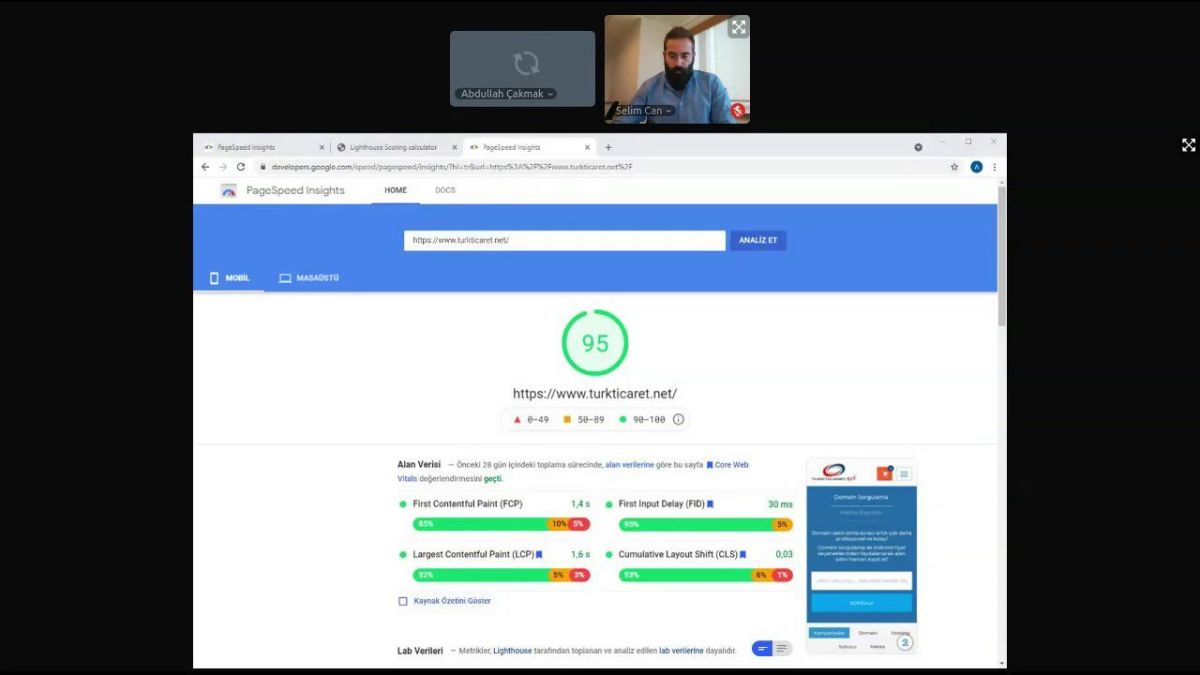Click the URL field containing turkticaret.net

[564, 240]
